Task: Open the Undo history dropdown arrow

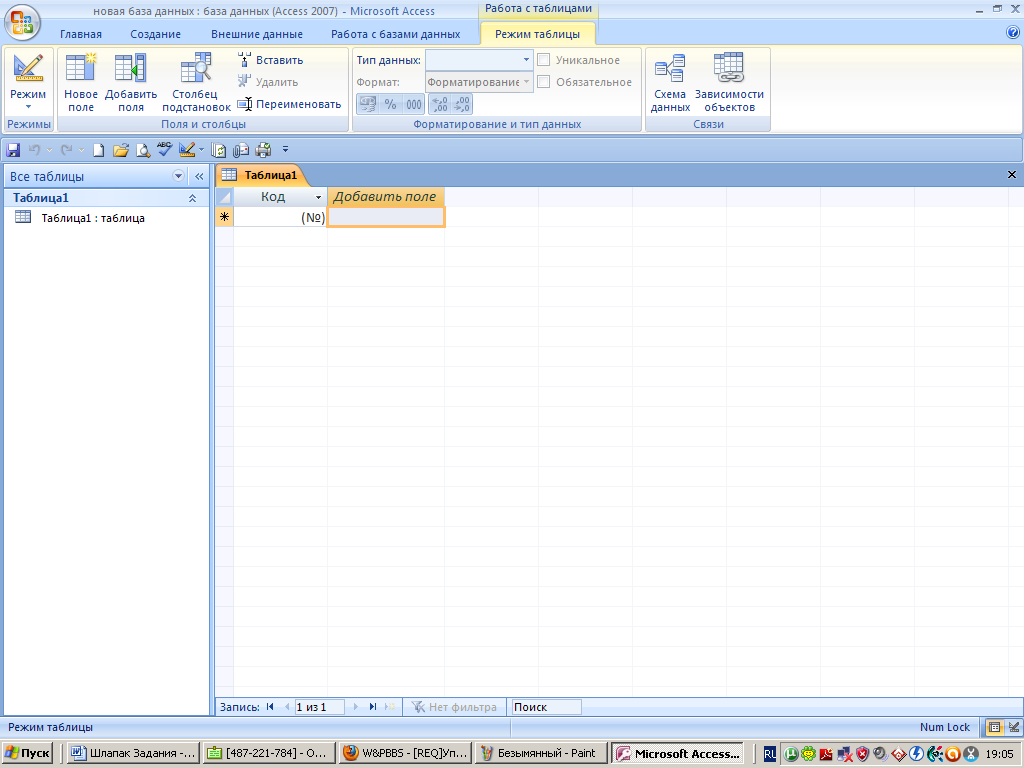Action: [50, 150]
